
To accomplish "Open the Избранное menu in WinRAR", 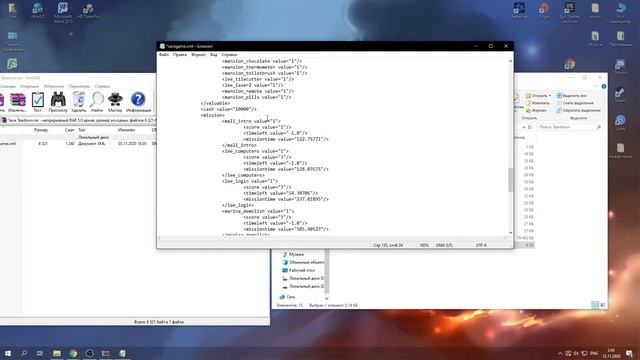I will 54,87.
